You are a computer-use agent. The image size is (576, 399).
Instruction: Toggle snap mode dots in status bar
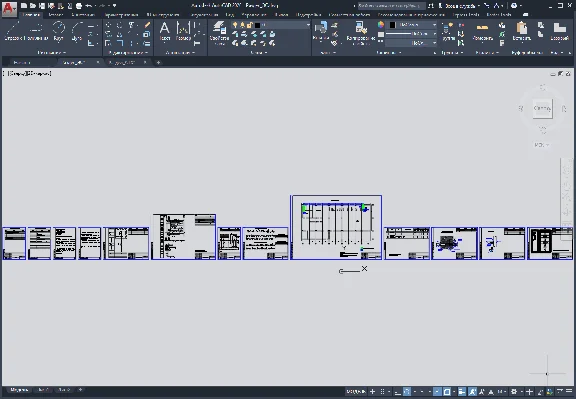pos(382,392)
